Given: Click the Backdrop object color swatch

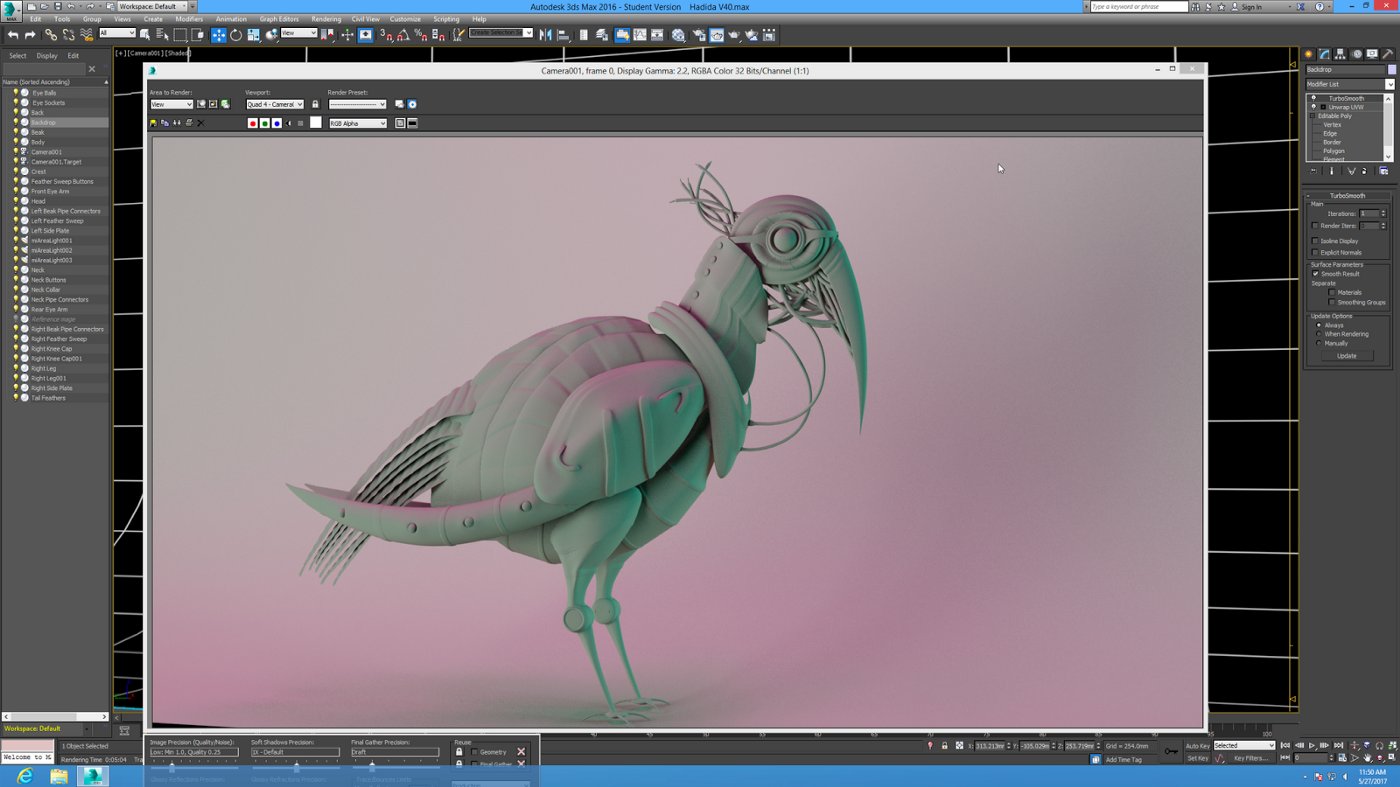Looking at the screenshot, I should click(x=1392, y=69).
